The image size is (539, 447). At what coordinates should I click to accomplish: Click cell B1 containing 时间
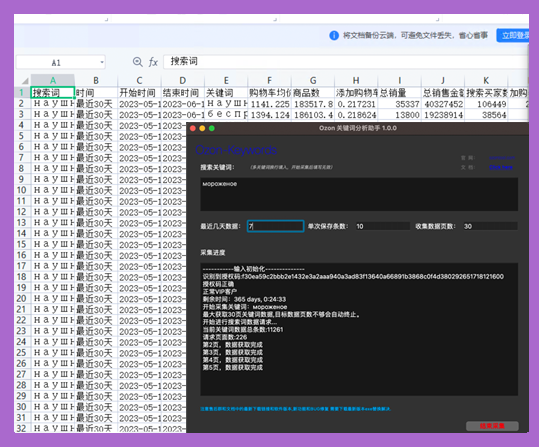96,92
